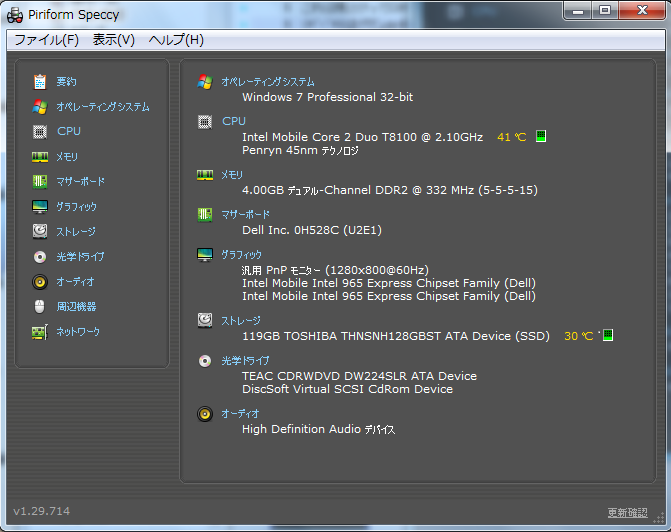Click the Windows flag icon in summary panel
671x532 pixels.
(x=205, y=82)
